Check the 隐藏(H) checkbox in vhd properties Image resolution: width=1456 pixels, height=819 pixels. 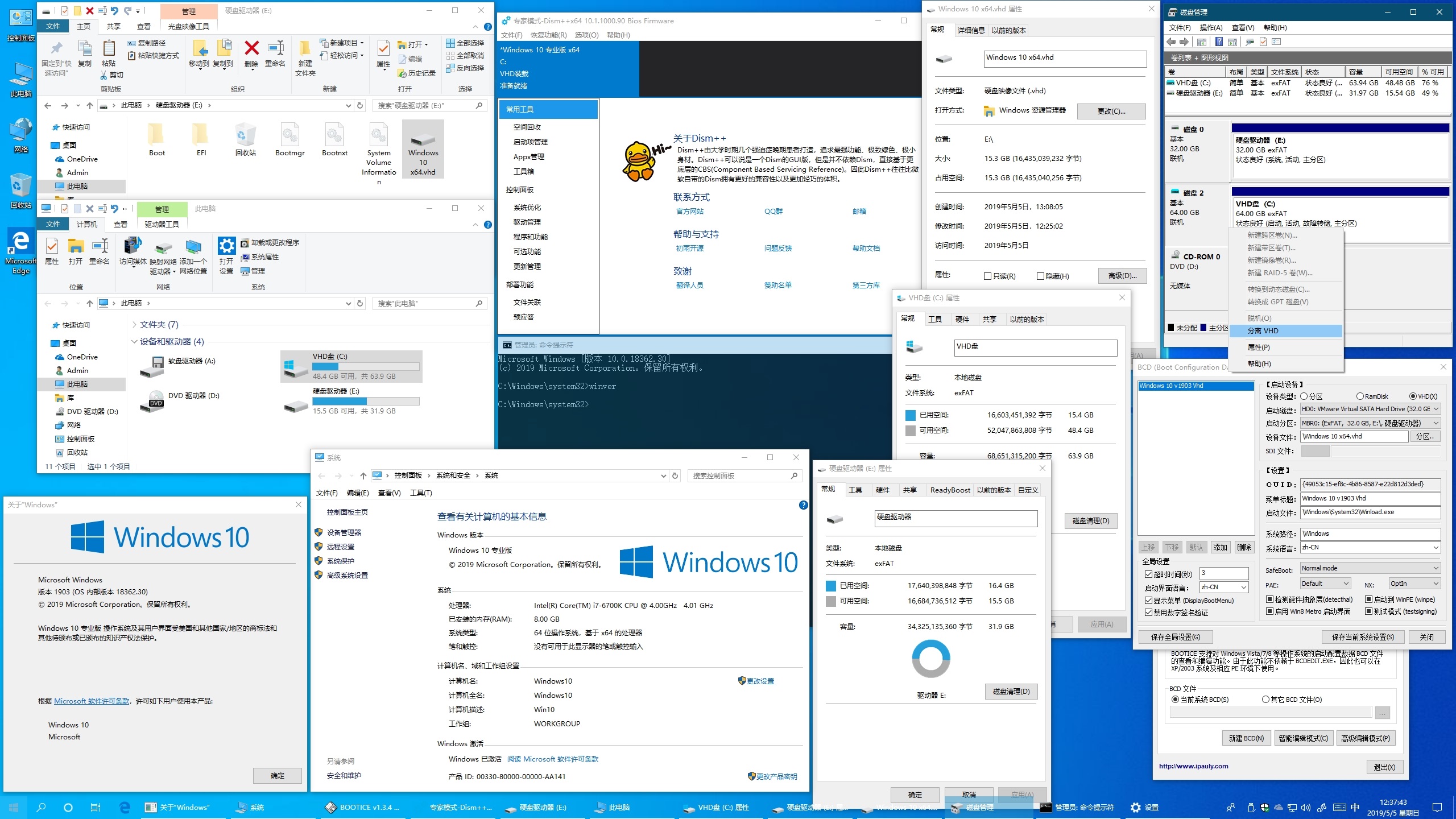pos(1040,276)
